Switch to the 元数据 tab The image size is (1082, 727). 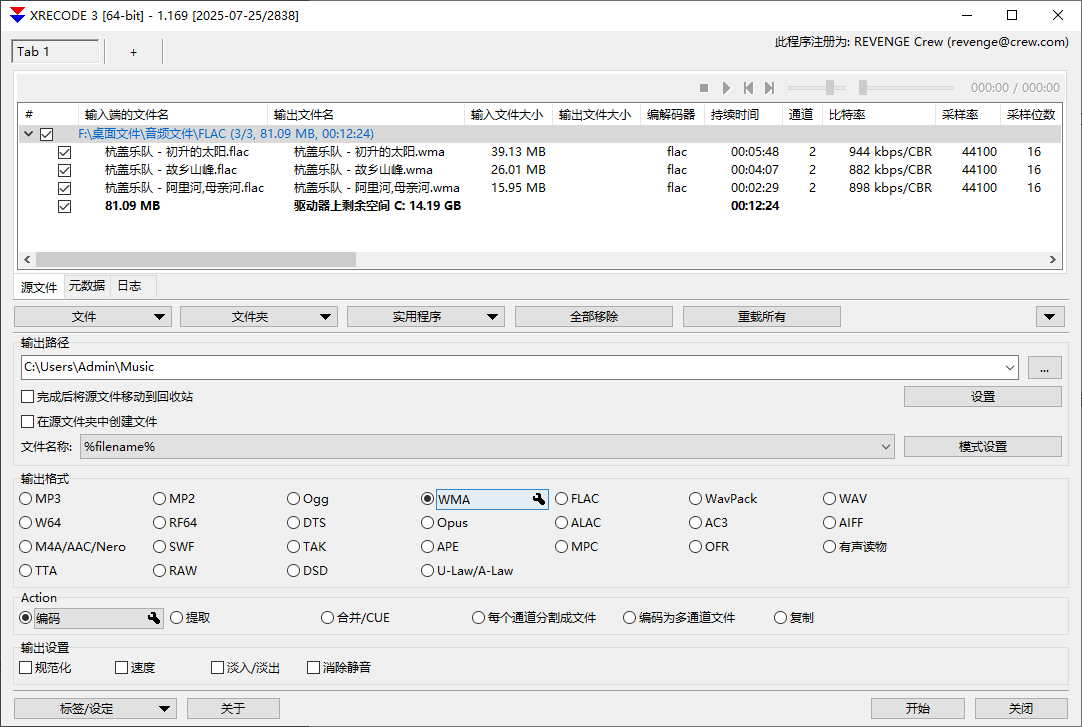(x=86, y=286)
